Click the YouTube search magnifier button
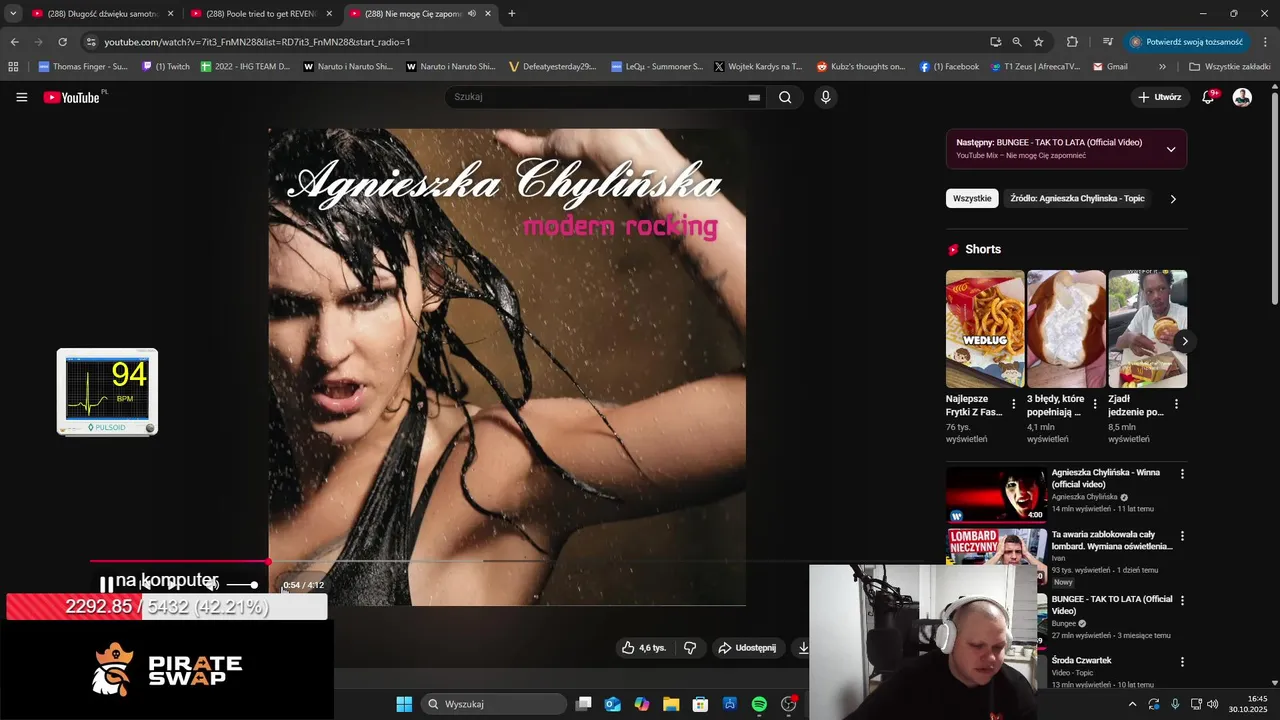The height and width of the screenshot is (720, 1280). (x=785, y=97)
